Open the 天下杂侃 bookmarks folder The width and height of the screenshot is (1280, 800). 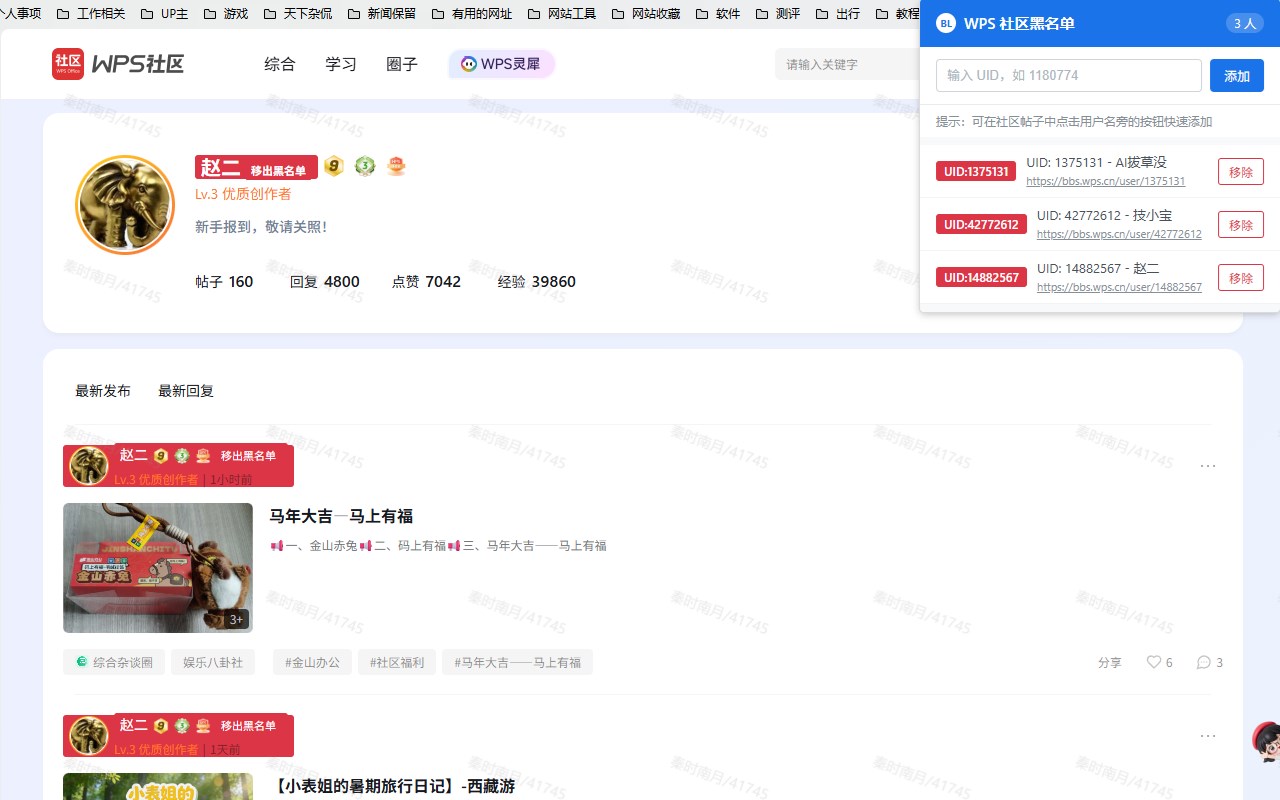[x=298, y=14]
